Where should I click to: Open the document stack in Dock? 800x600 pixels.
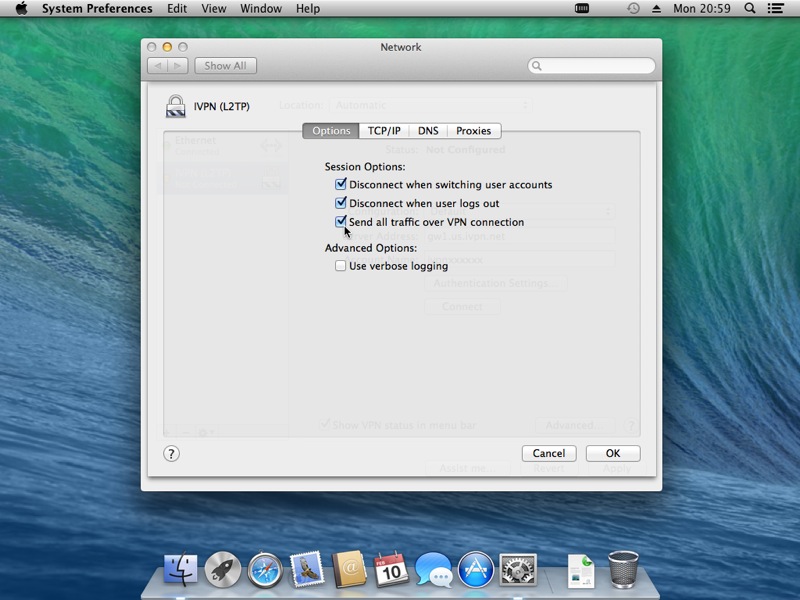click(581, 570)
